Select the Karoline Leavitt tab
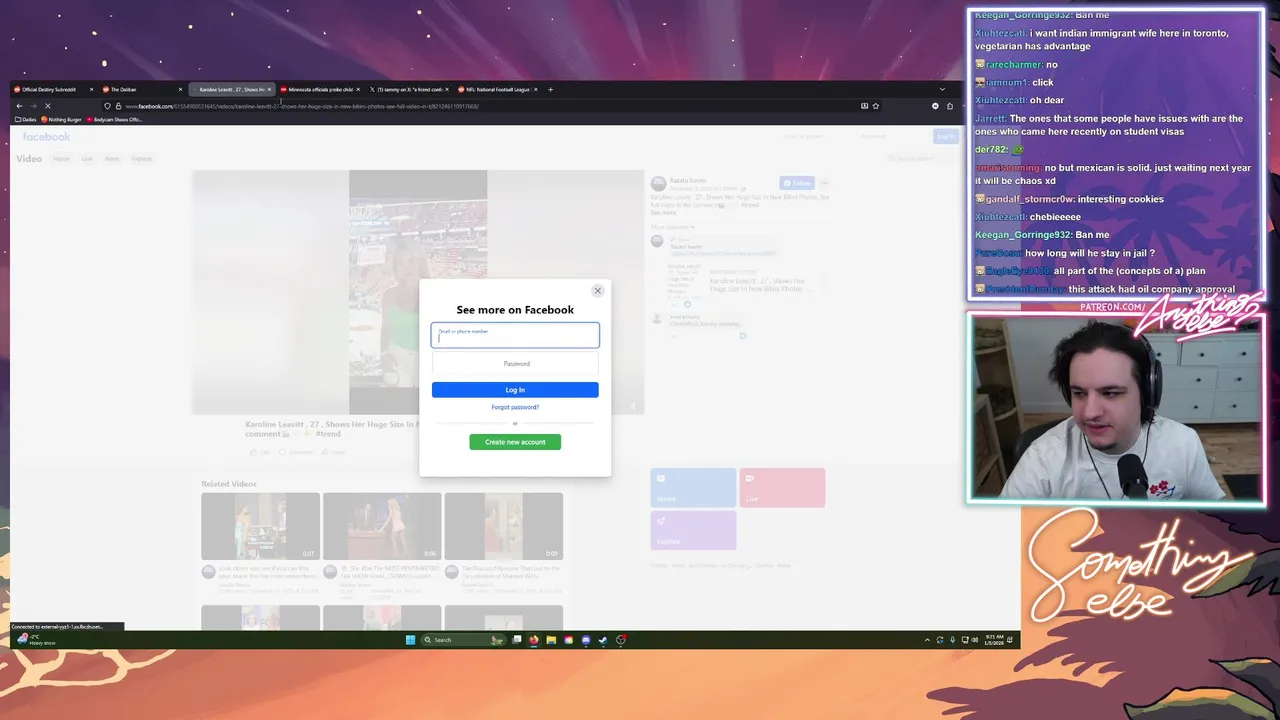This screenshot has width=1280, height=720. click(230, 89)
